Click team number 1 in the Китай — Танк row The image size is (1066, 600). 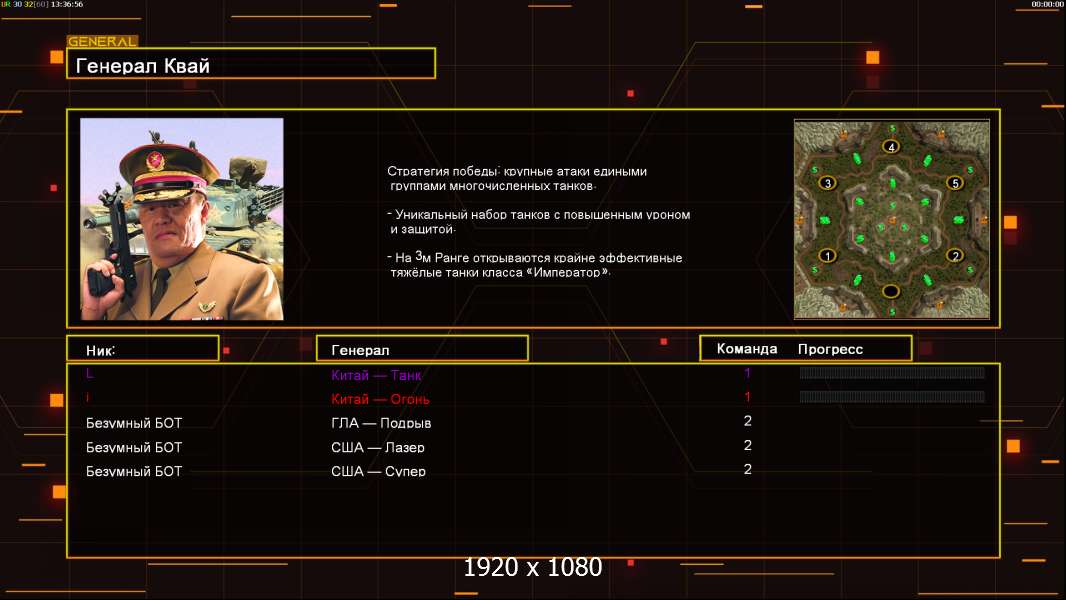click(x=747, y=372)
